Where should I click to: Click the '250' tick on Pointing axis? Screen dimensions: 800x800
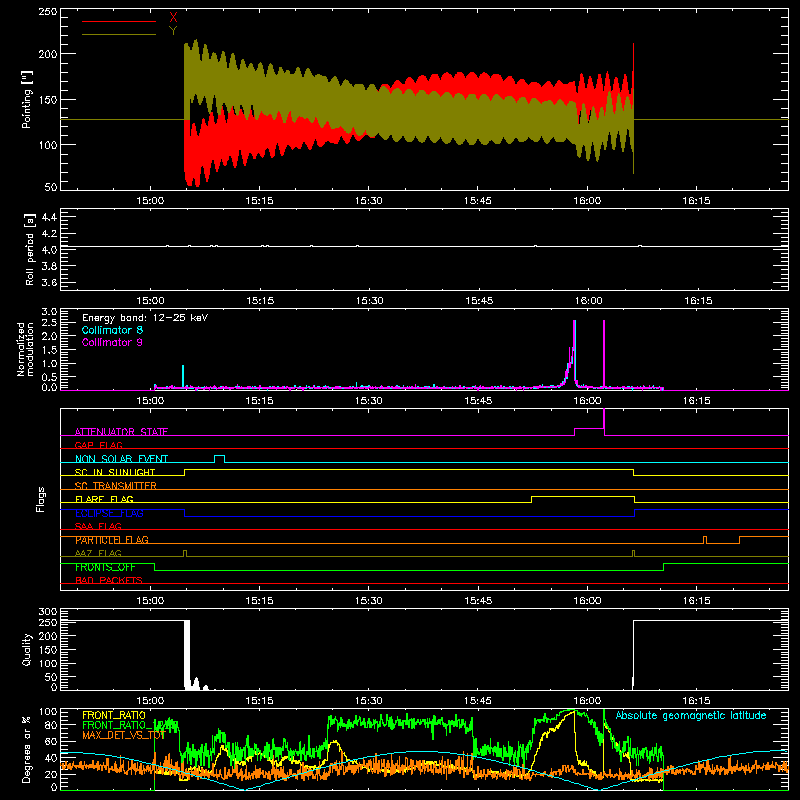coord(48,11)
